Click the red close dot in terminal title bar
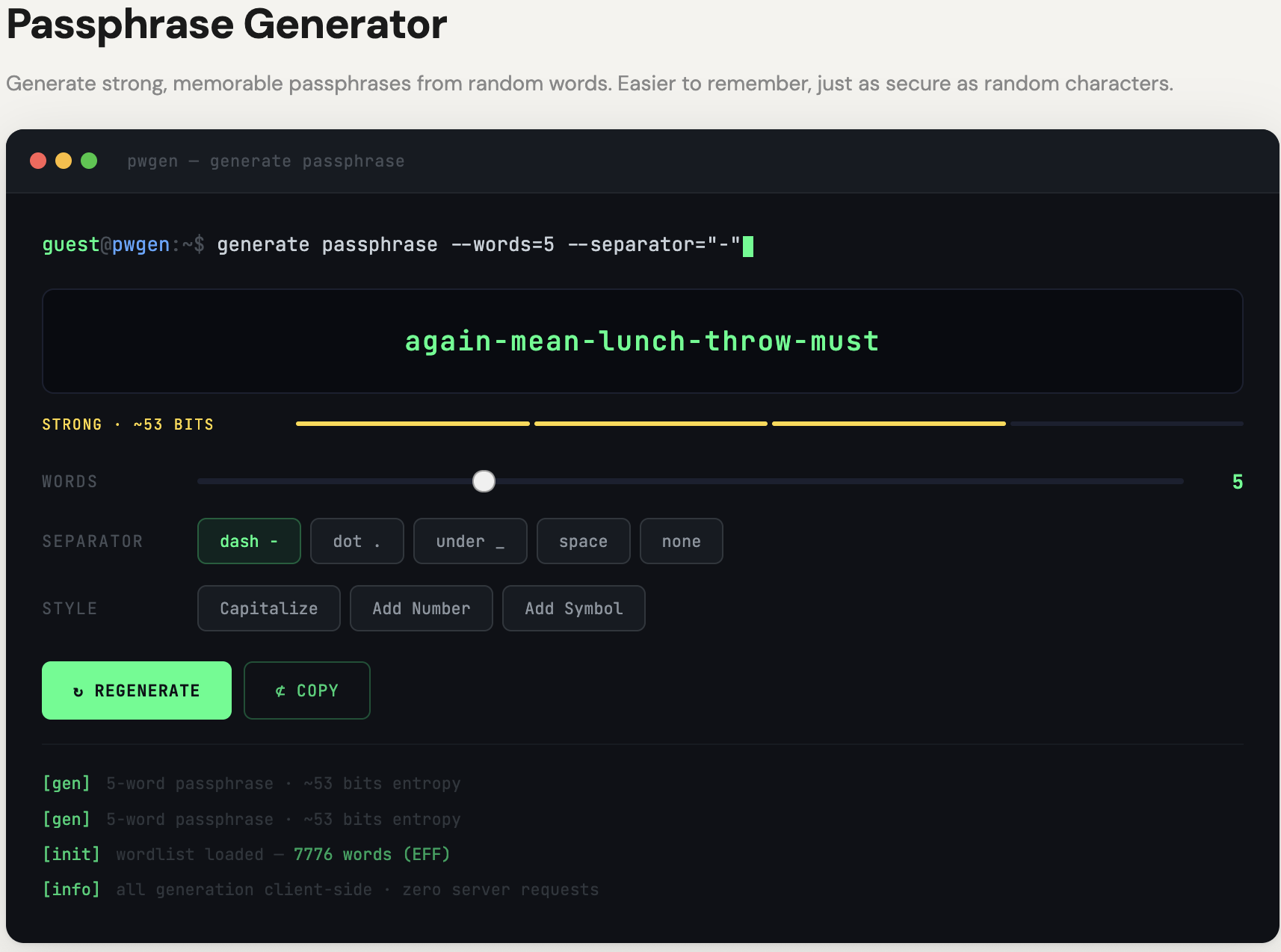The height and width of the screenshot is (952, 1281). point(38,161)
